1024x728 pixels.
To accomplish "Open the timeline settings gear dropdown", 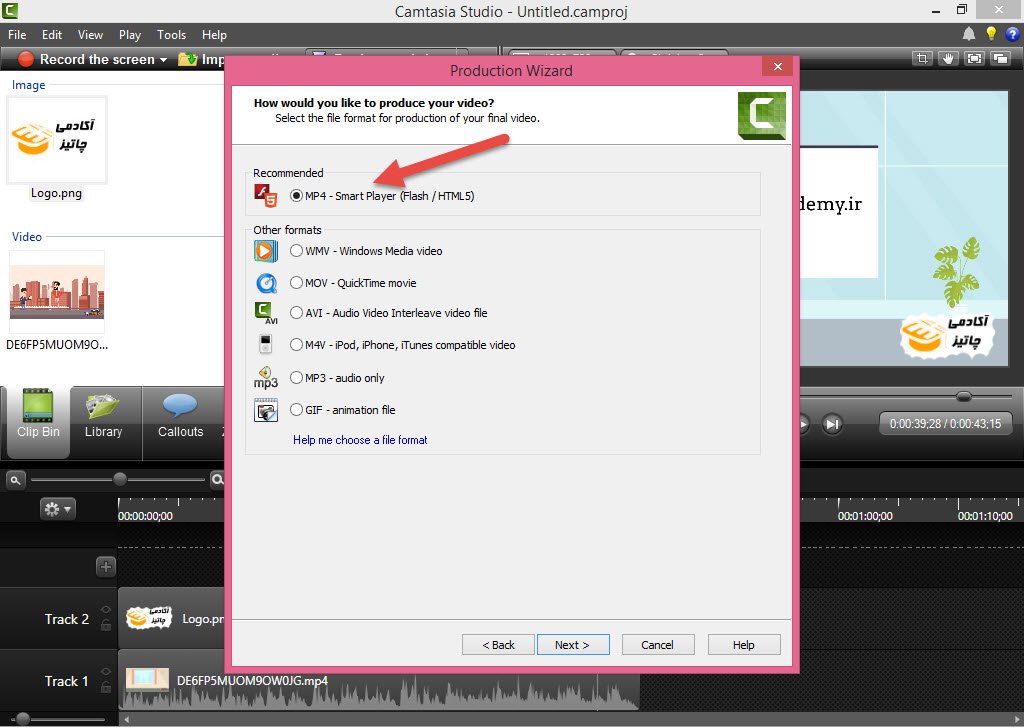I will 57,509.
